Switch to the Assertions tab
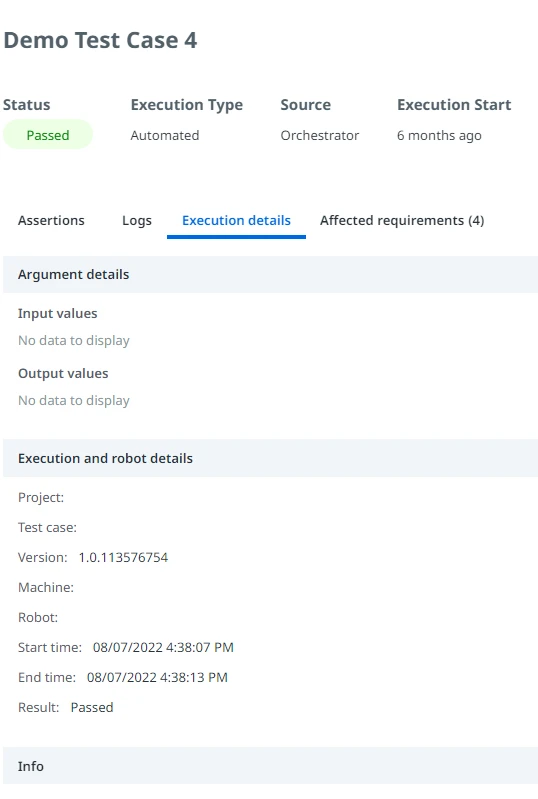 51,221
